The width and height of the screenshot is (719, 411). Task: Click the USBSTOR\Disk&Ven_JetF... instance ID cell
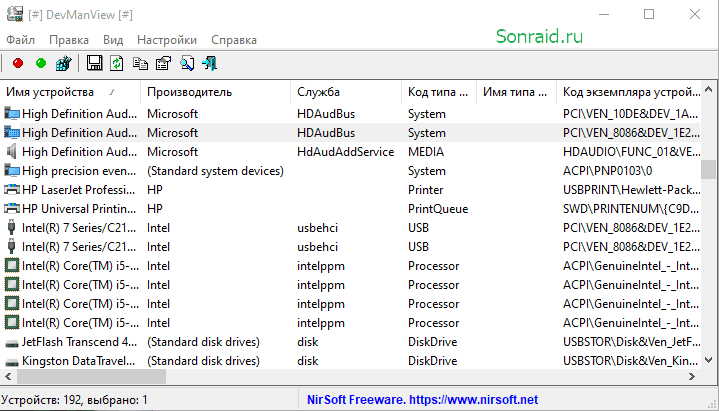pyautogui.click(x=631, y=342)
